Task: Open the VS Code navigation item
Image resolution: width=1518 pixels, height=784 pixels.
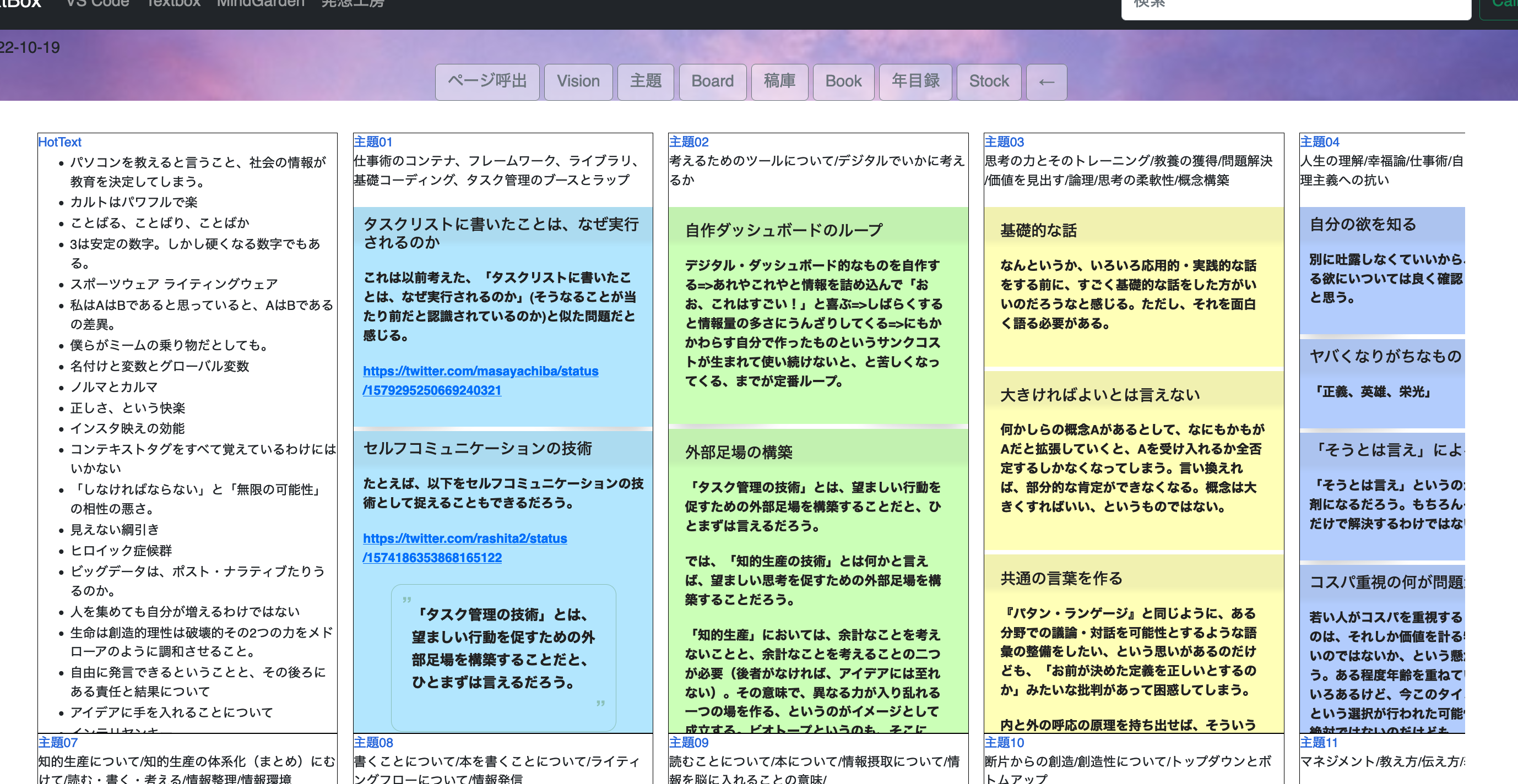Action: click(98, 5)
